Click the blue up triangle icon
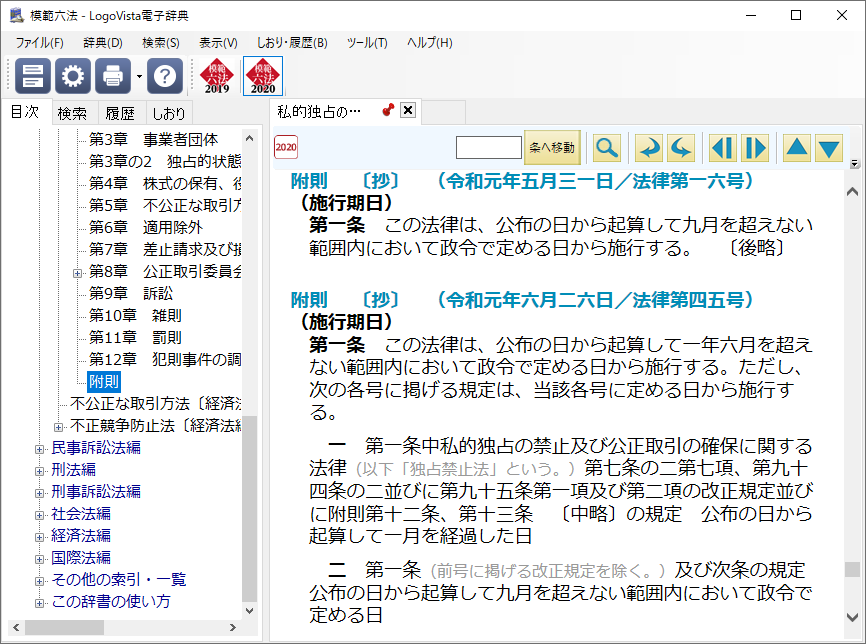The height and width of the screenshot is (644, 866). pyautogui.click(x=797, y=147)
